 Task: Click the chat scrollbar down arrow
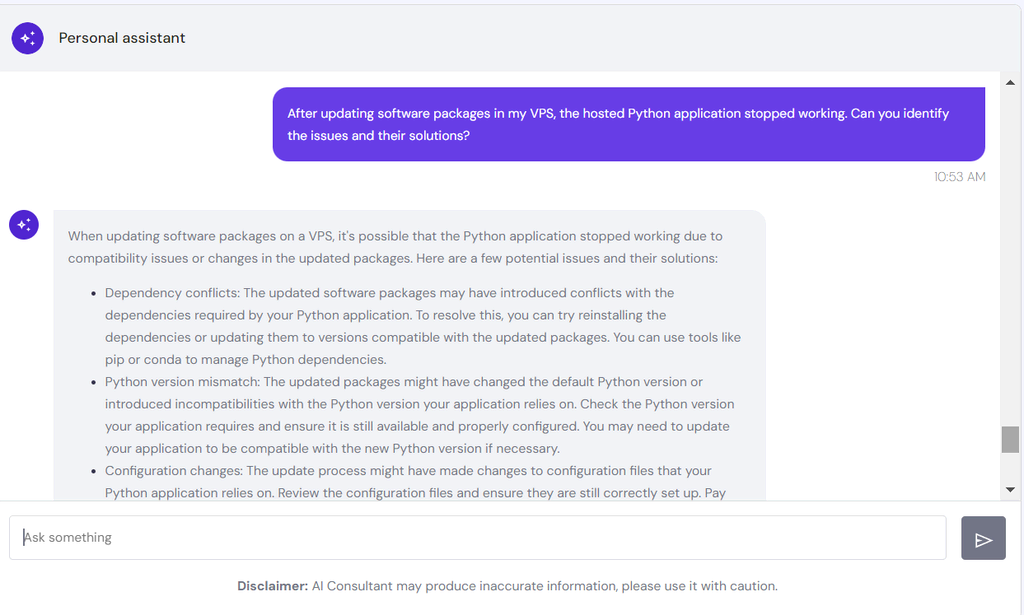[1010, 490]
